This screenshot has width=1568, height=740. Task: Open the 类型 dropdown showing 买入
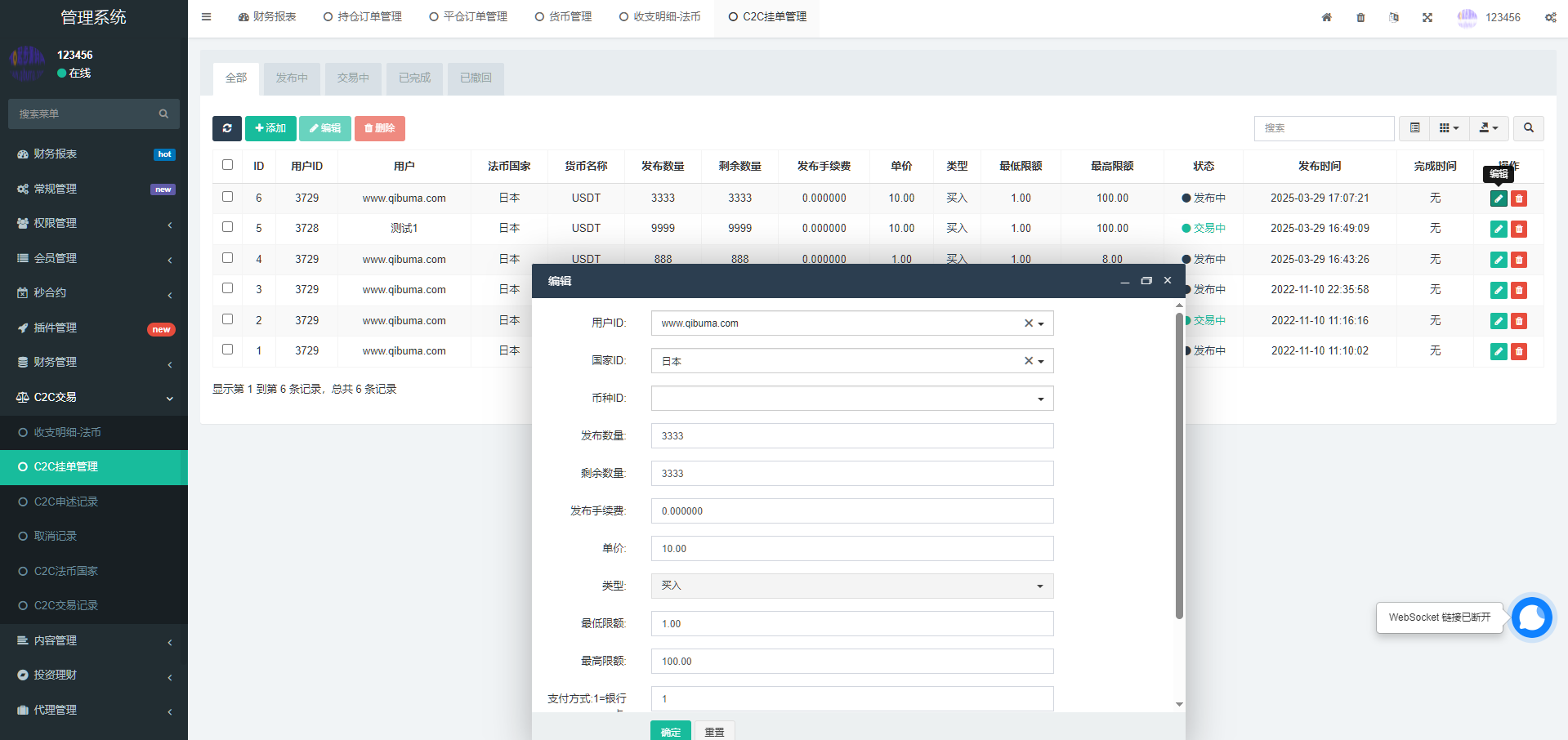(x=851, y=586)
